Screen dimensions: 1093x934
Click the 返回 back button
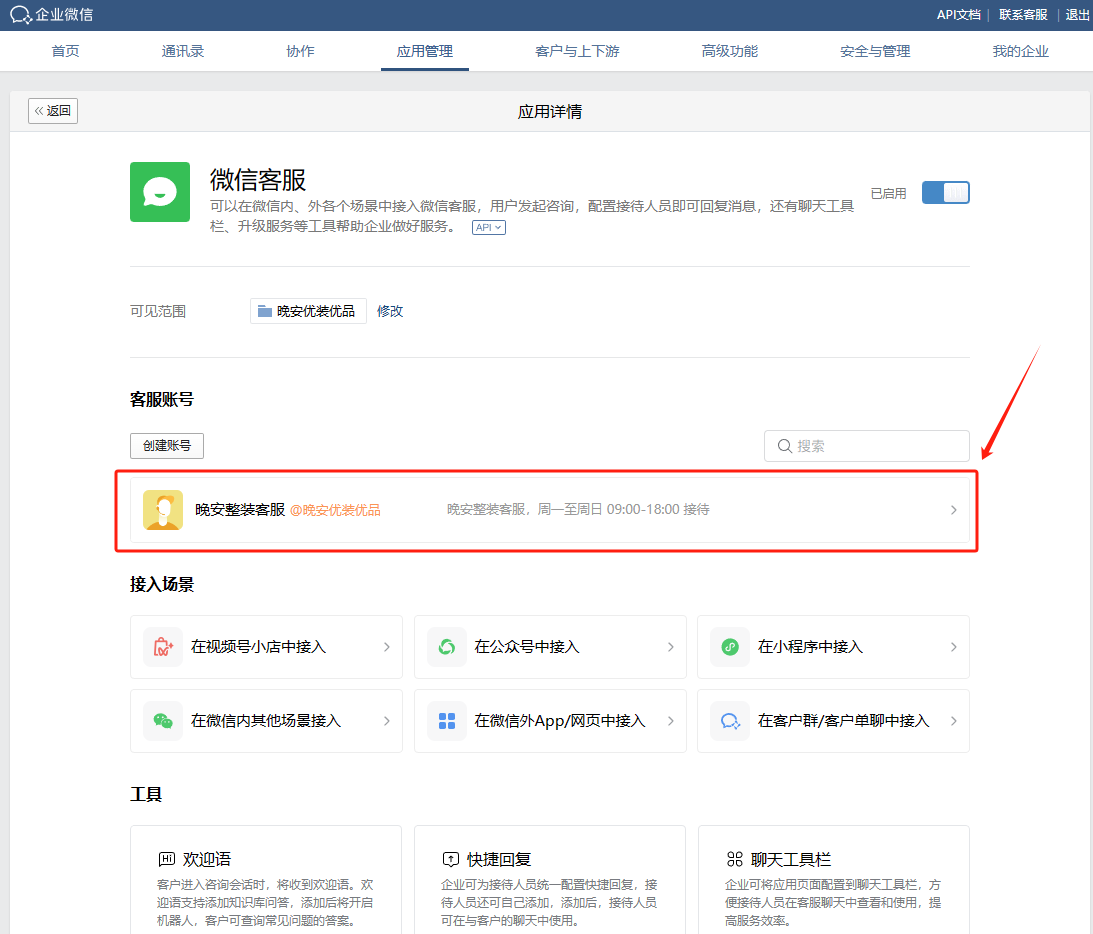53,111
